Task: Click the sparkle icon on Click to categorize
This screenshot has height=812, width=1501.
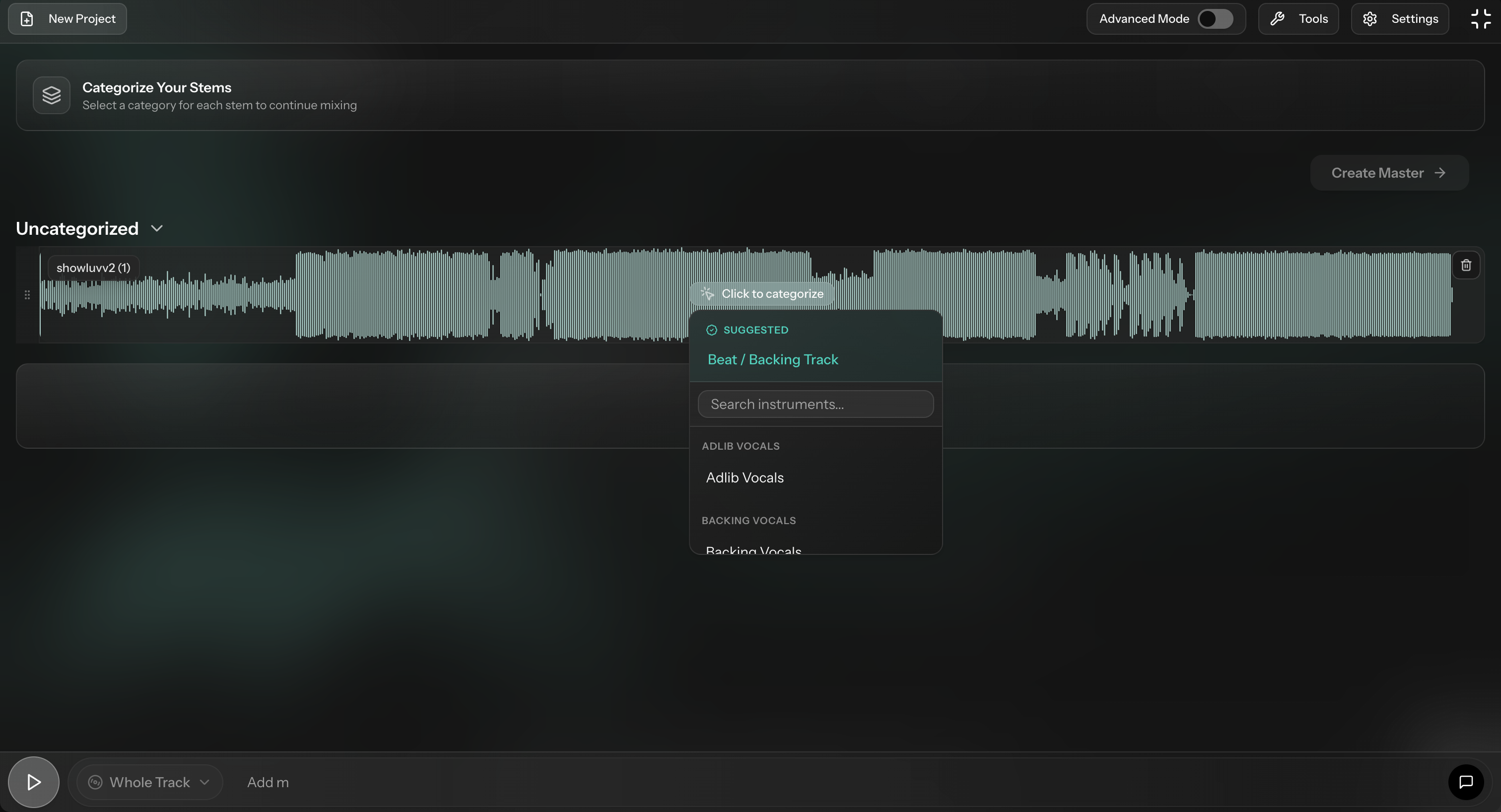Action: 707,293
